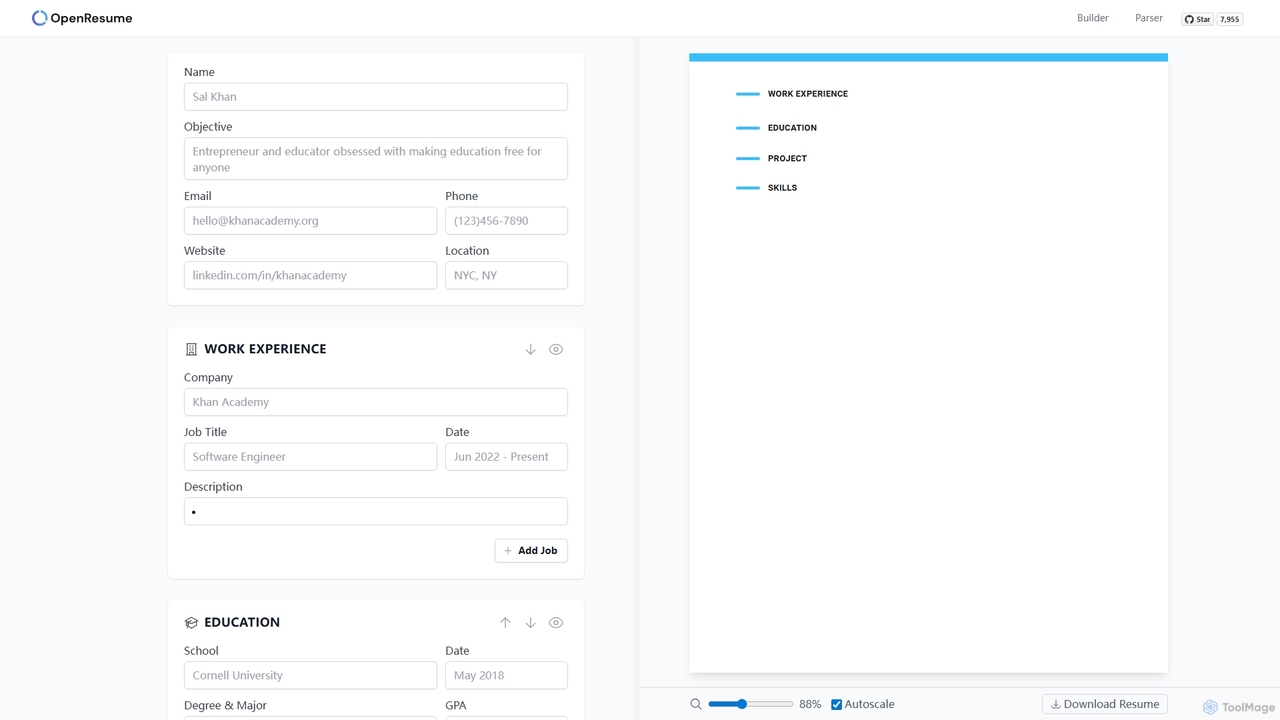Focus the work experience Date field
Viewport: 1280px width, 720px height.
point(506,457)
